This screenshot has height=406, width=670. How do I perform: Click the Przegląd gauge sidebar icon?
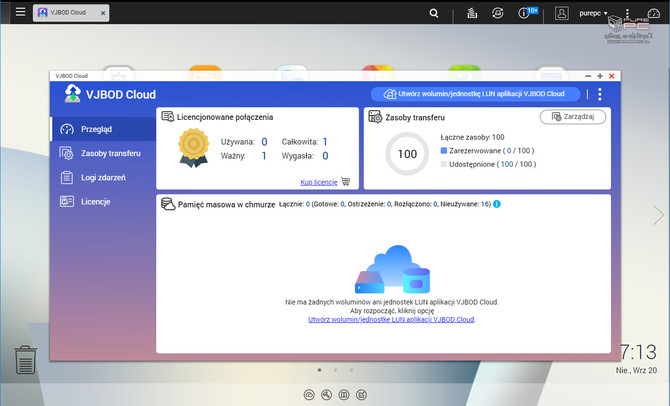[67, 129]
